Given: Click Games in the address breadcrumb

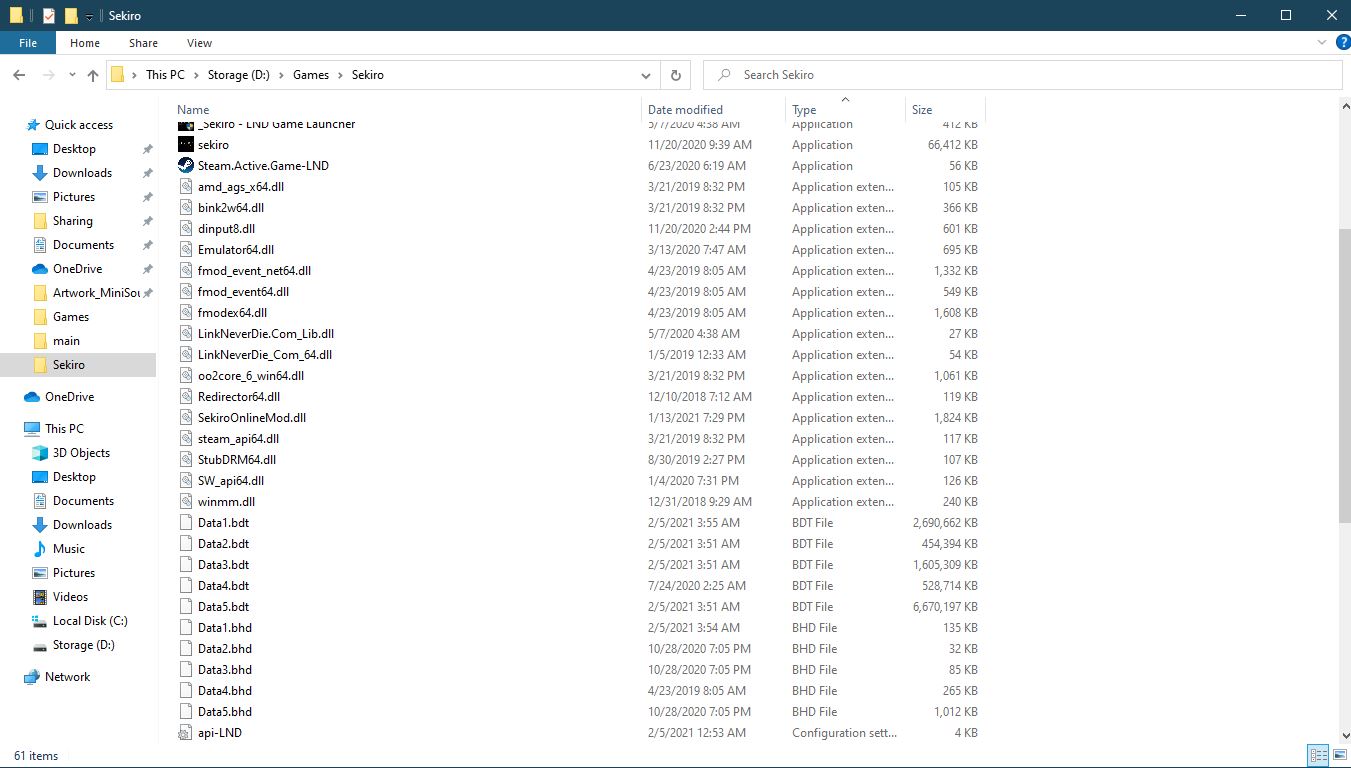Looking at the screenshot, I should pos(311,75).
